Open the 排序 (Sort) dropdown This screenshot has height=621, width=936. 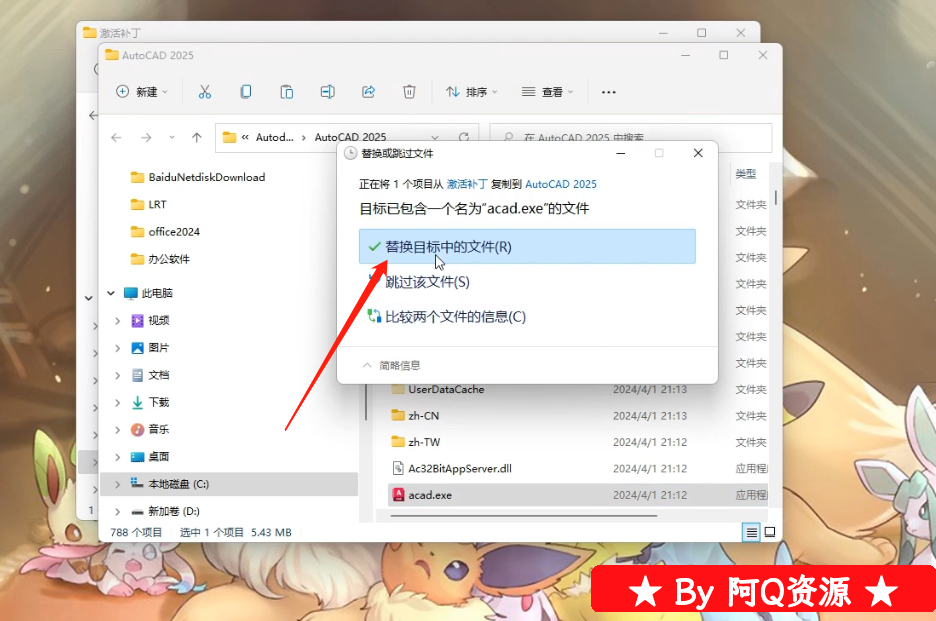tap(471, 91)
